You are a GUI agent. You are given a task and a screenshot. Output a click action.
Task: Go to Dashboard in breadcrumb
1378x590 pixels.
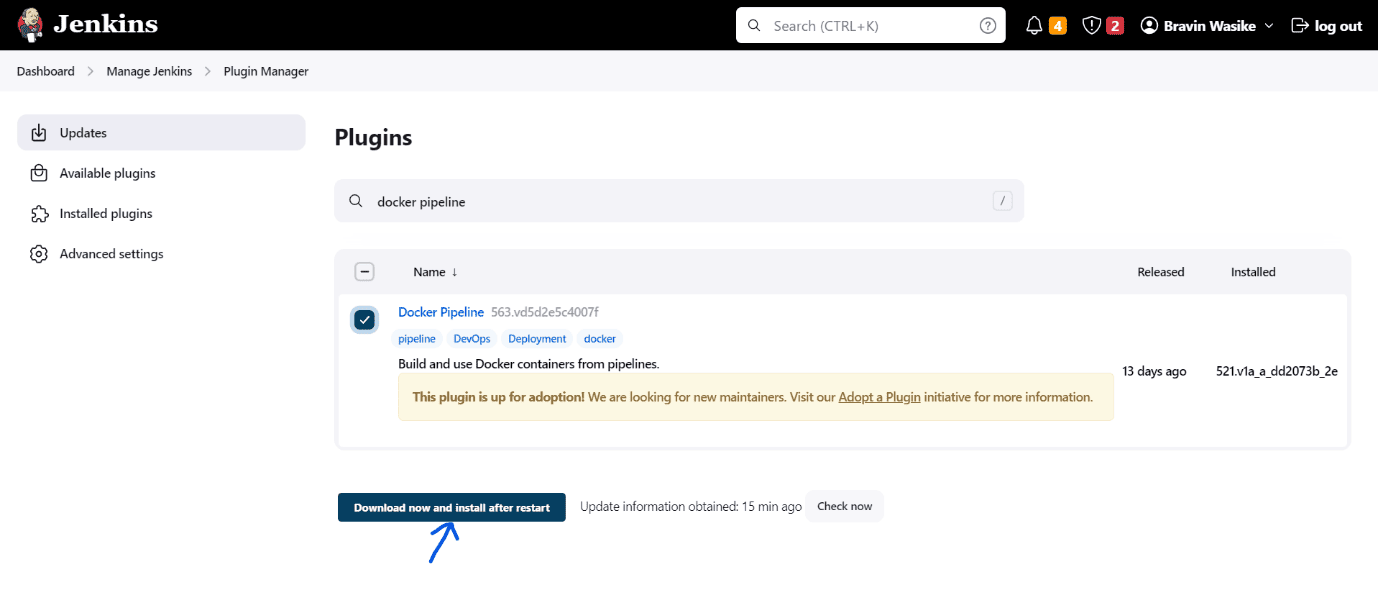pos(45,72)
